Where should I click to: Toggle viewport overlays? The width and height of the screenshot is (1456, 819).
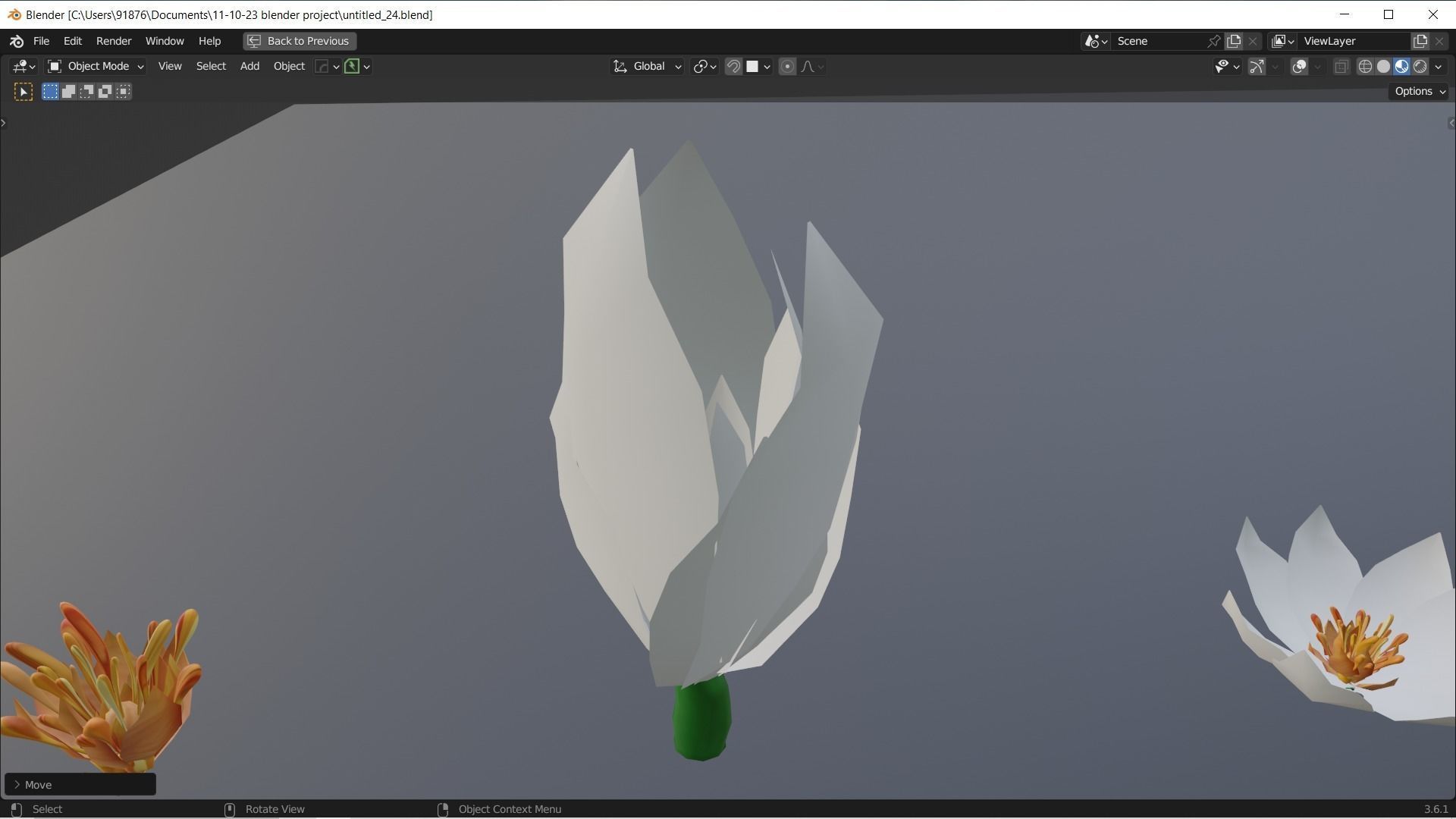(x=1299, y=67)
